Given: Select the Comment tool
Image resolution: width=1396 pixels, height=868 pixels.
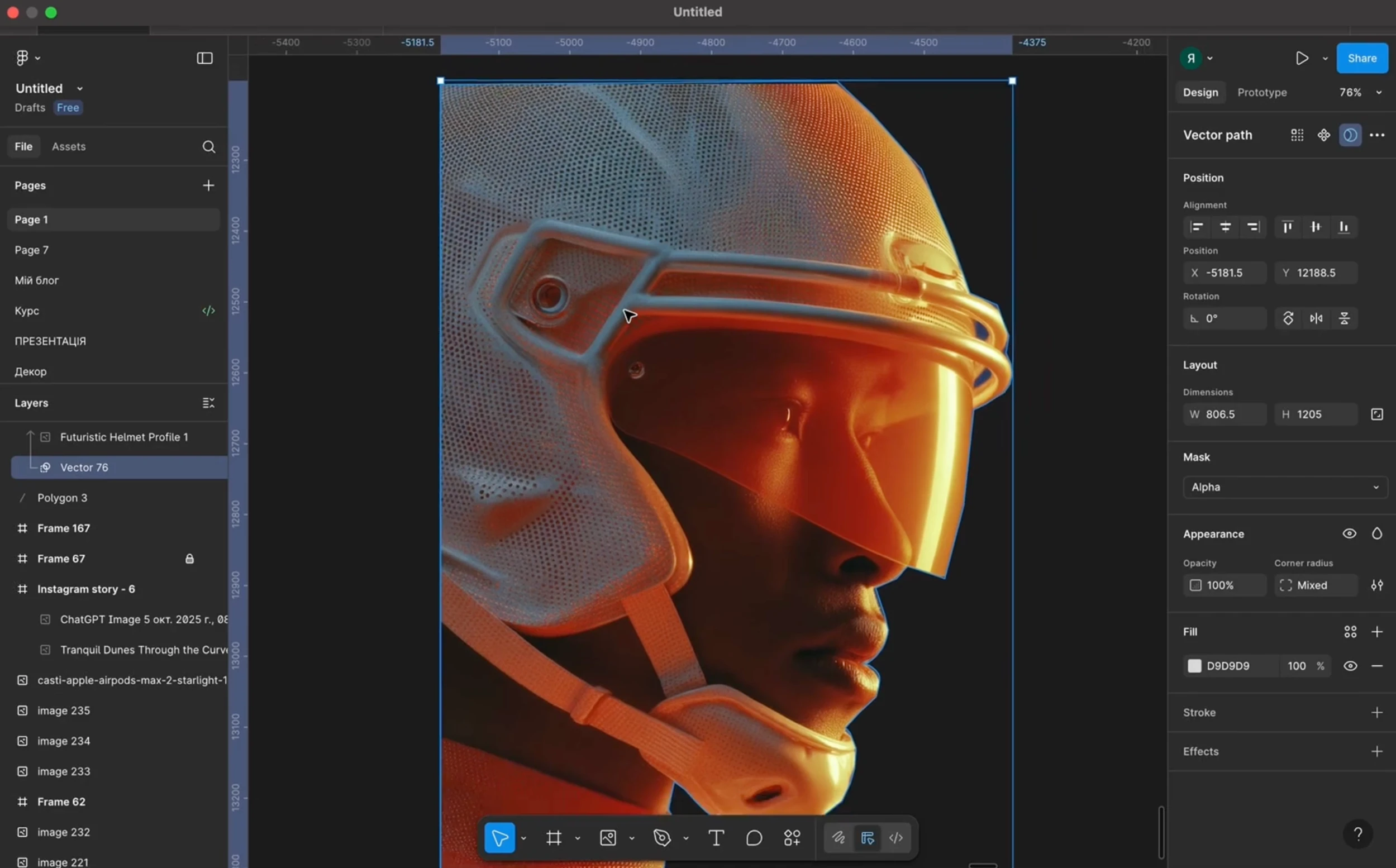Looking at the screenshot, I should click(754, 838).
